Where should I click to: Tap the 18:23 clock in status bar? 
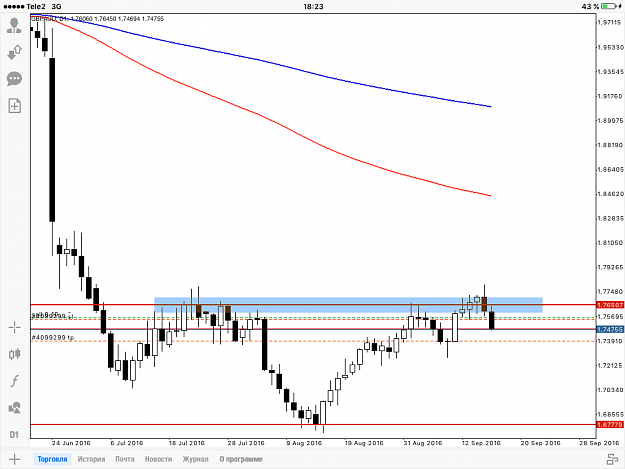click(x=313, y=6)
